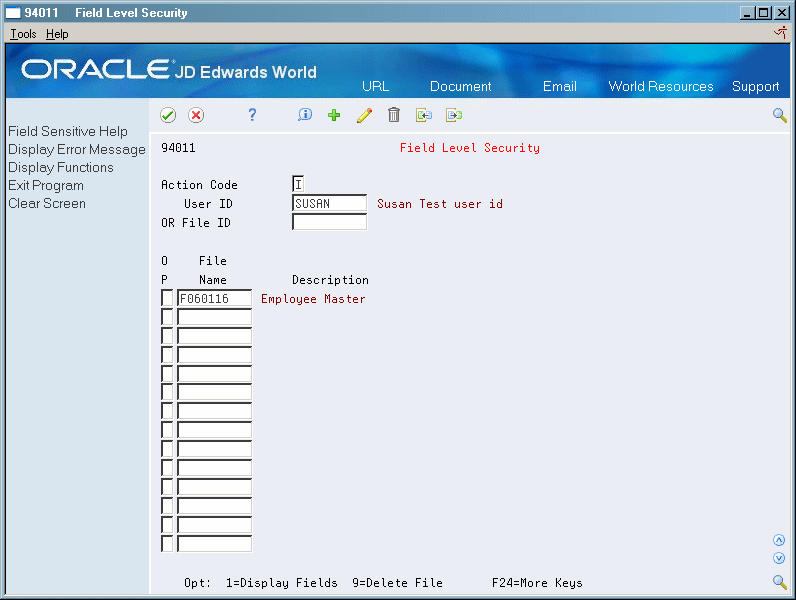Select Display Error Message
This screenshot has width=796, height=600.
(77, 150)
